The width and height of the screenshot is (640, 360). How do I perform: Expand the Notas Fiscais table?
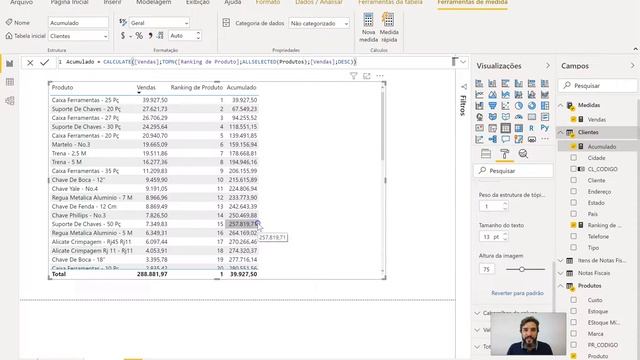[x=561, y=273]
